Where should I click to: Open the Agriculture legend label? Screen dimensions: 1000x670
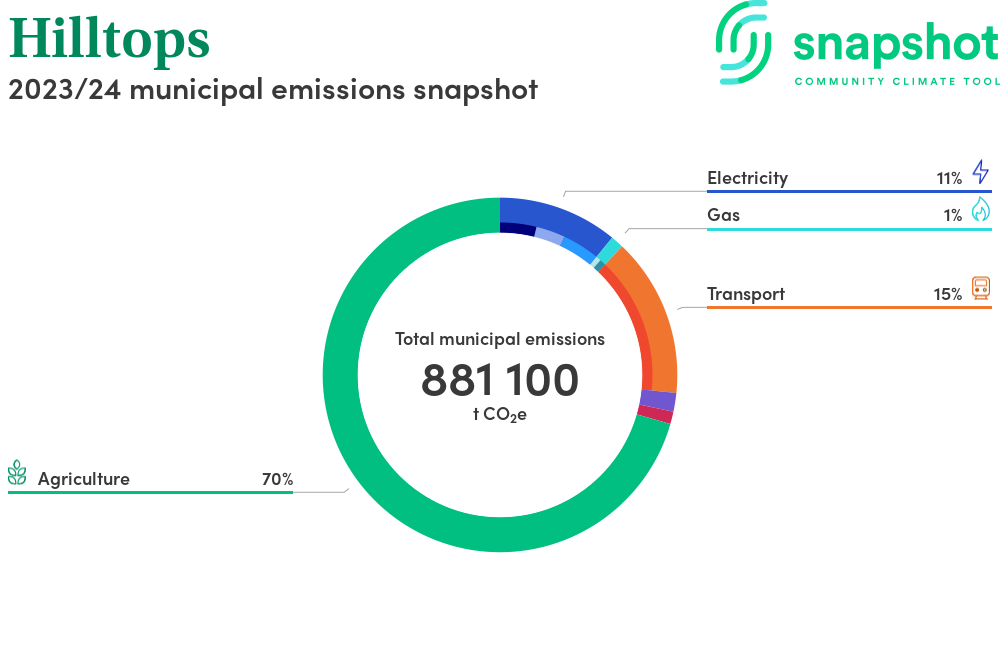tap(84, 479)
